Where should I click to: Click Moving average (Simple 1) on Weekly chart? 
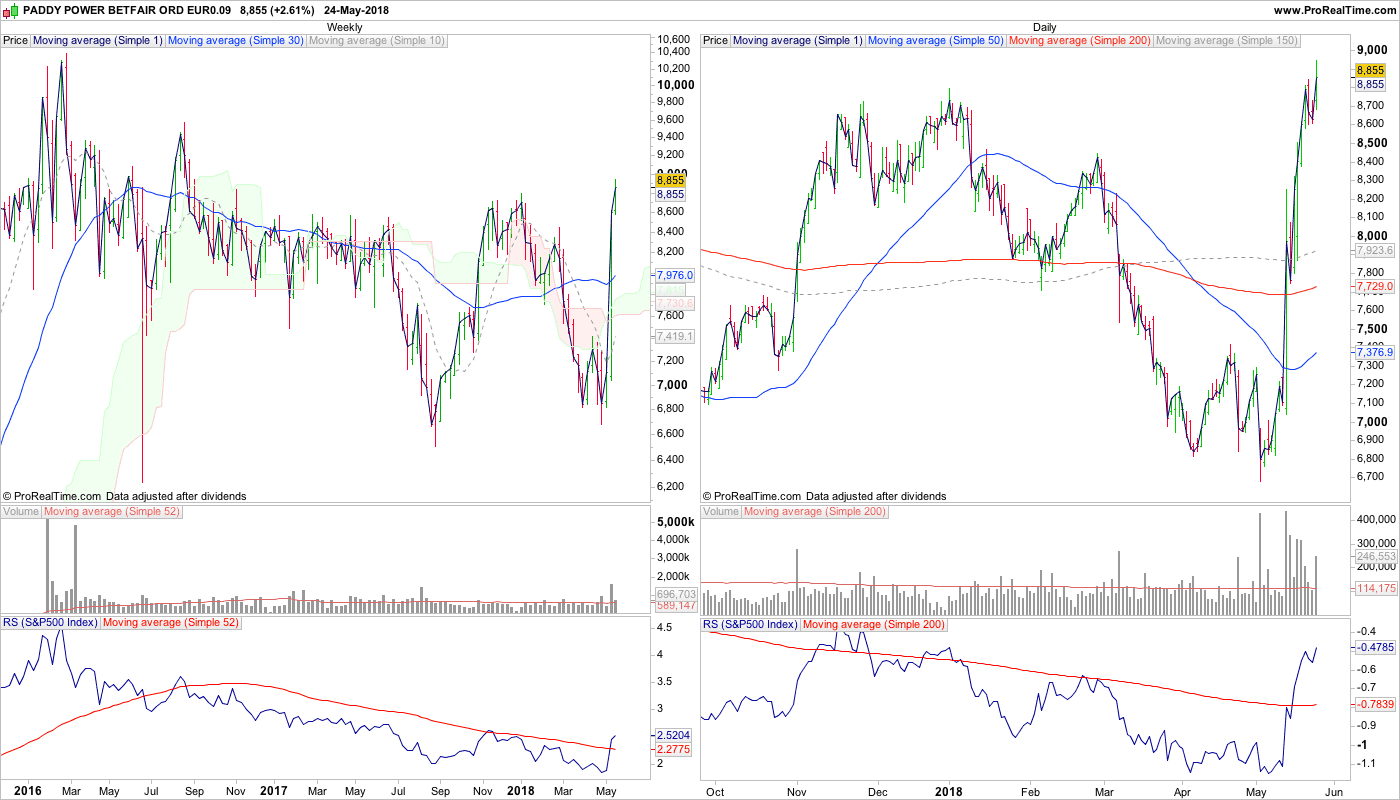[97, 41]
